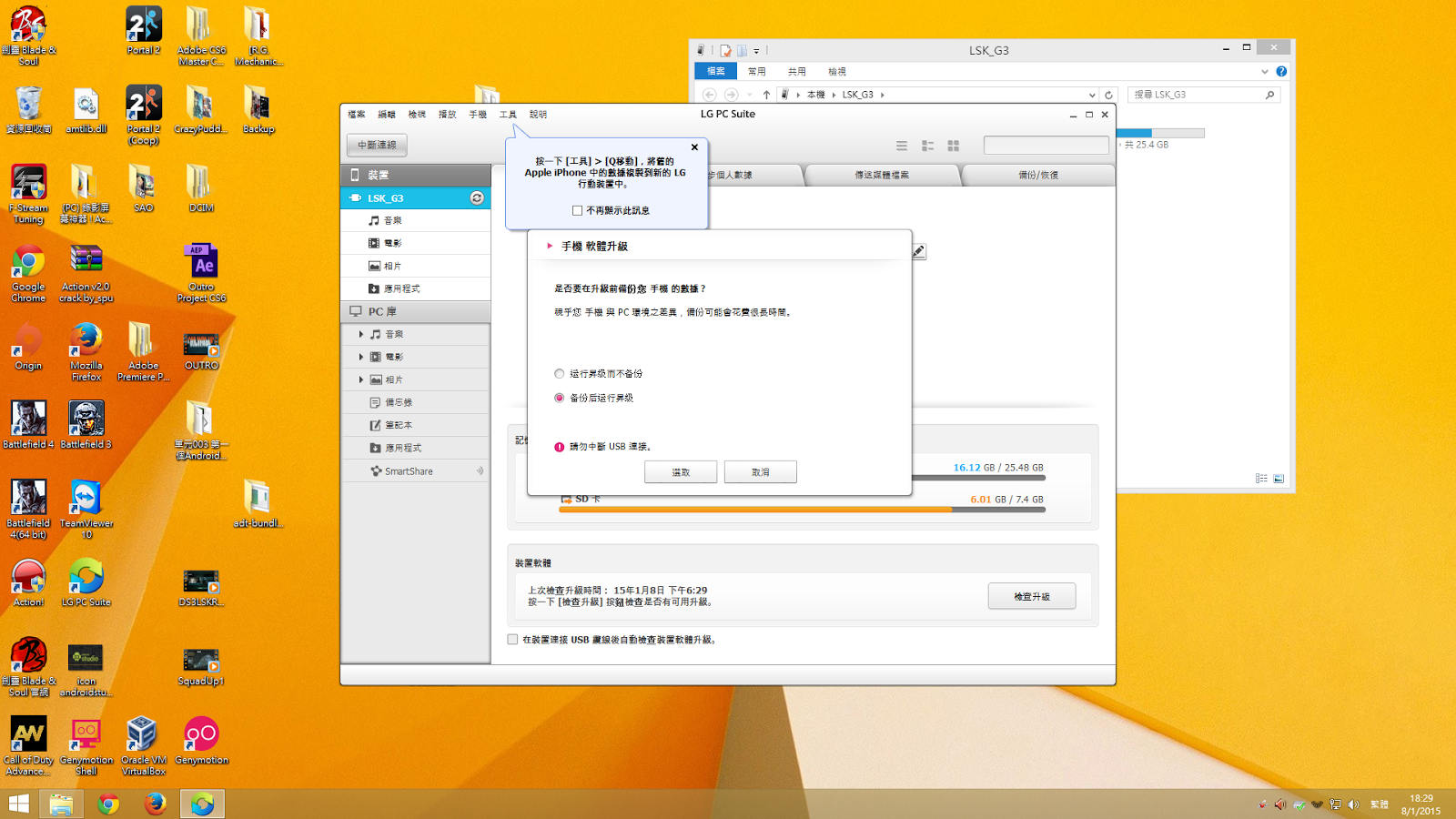Open 應用程式 in PC library
The height and width of the screenshot is (819, 1456).
[416, 448]
